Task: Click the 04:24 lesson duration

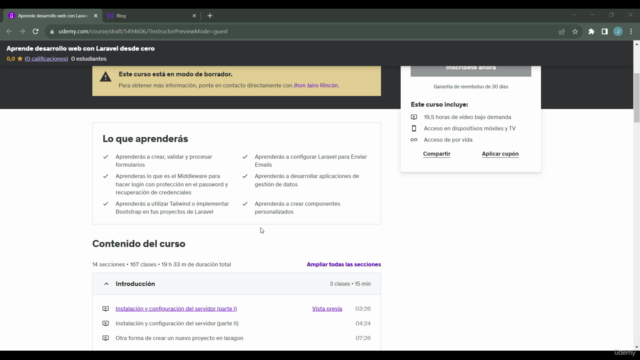Action: [x=363, y=323]
